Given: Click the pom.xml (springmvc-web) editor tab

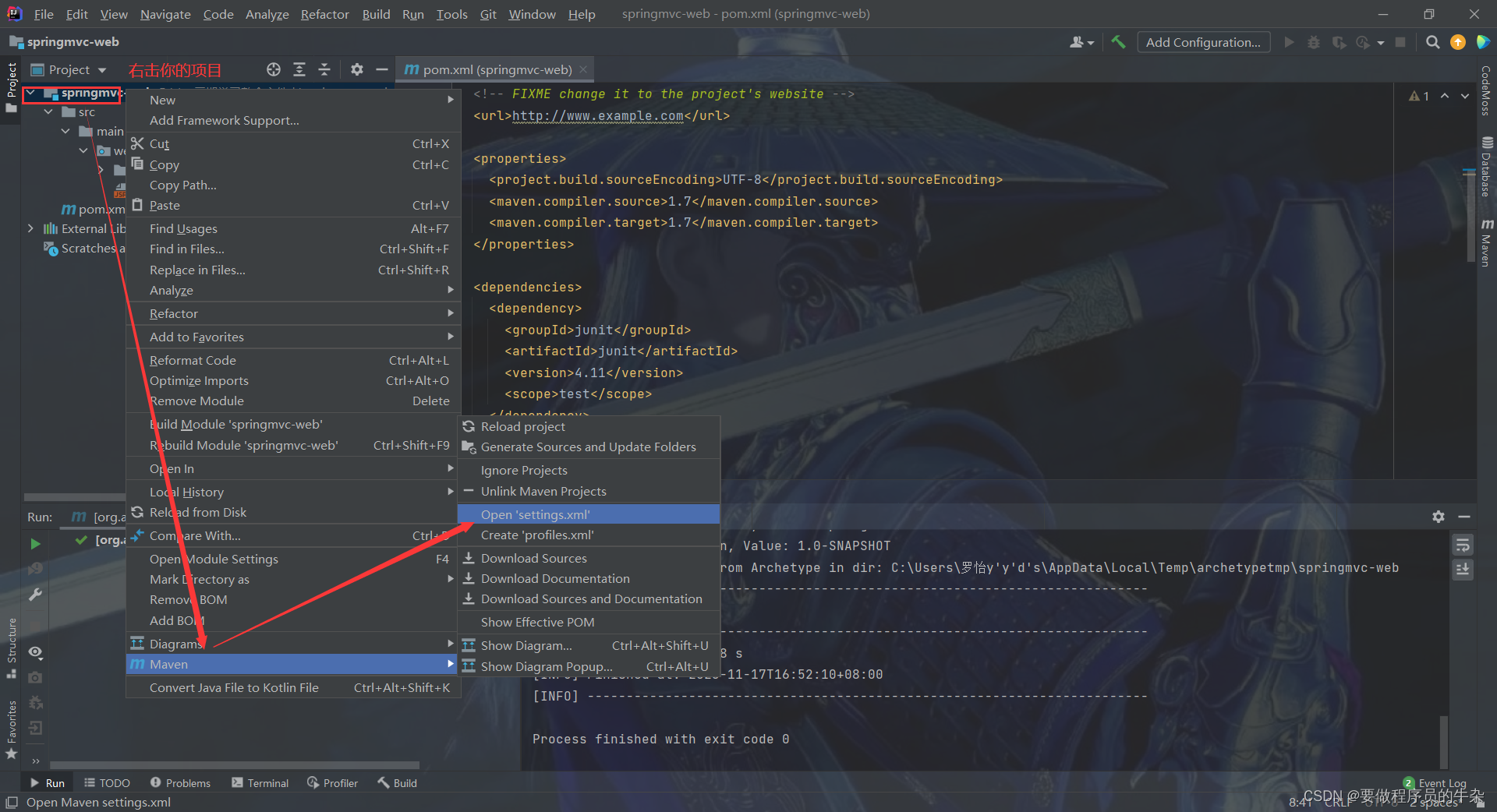Looking at the screenshot, I should click(494, 69).
